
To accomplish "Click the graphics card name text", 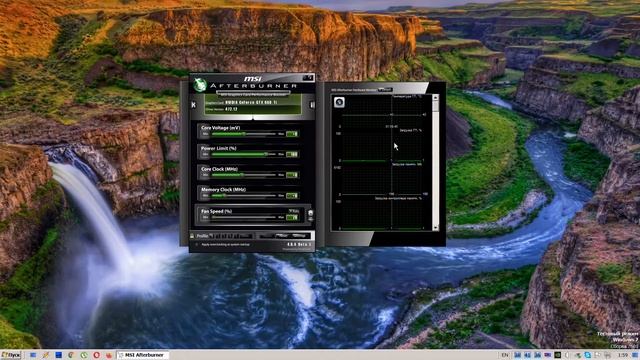I will click(251, 102).
